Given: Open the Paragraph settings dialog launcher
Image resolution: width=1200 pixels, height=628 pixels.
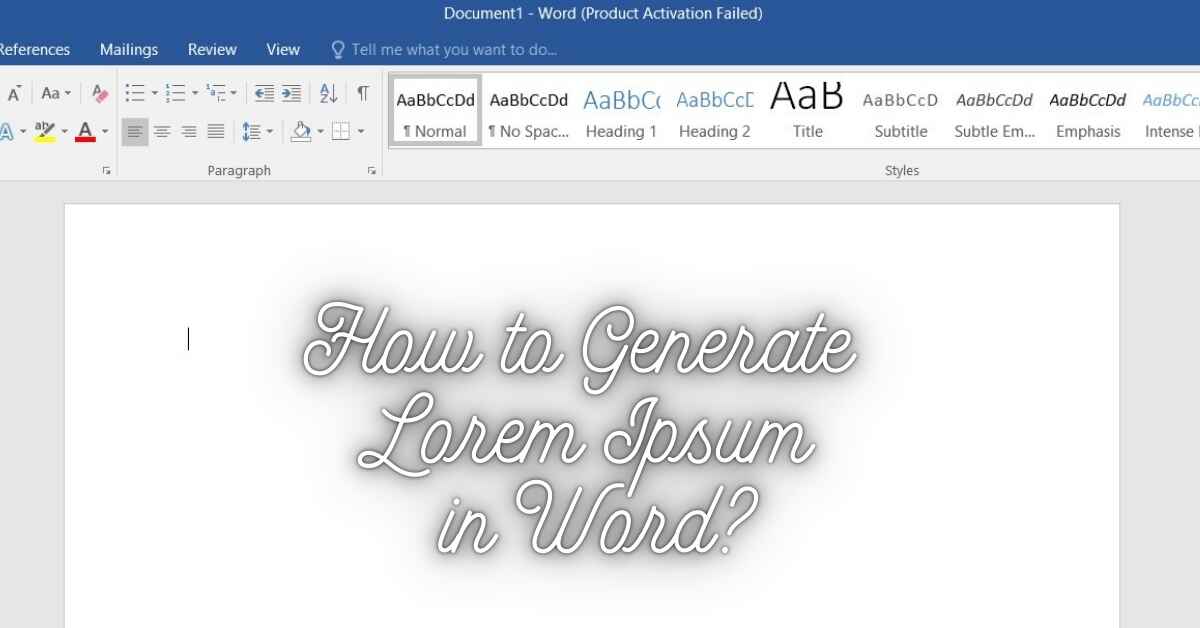Looking at the screenshot, I should click(372, 171).
